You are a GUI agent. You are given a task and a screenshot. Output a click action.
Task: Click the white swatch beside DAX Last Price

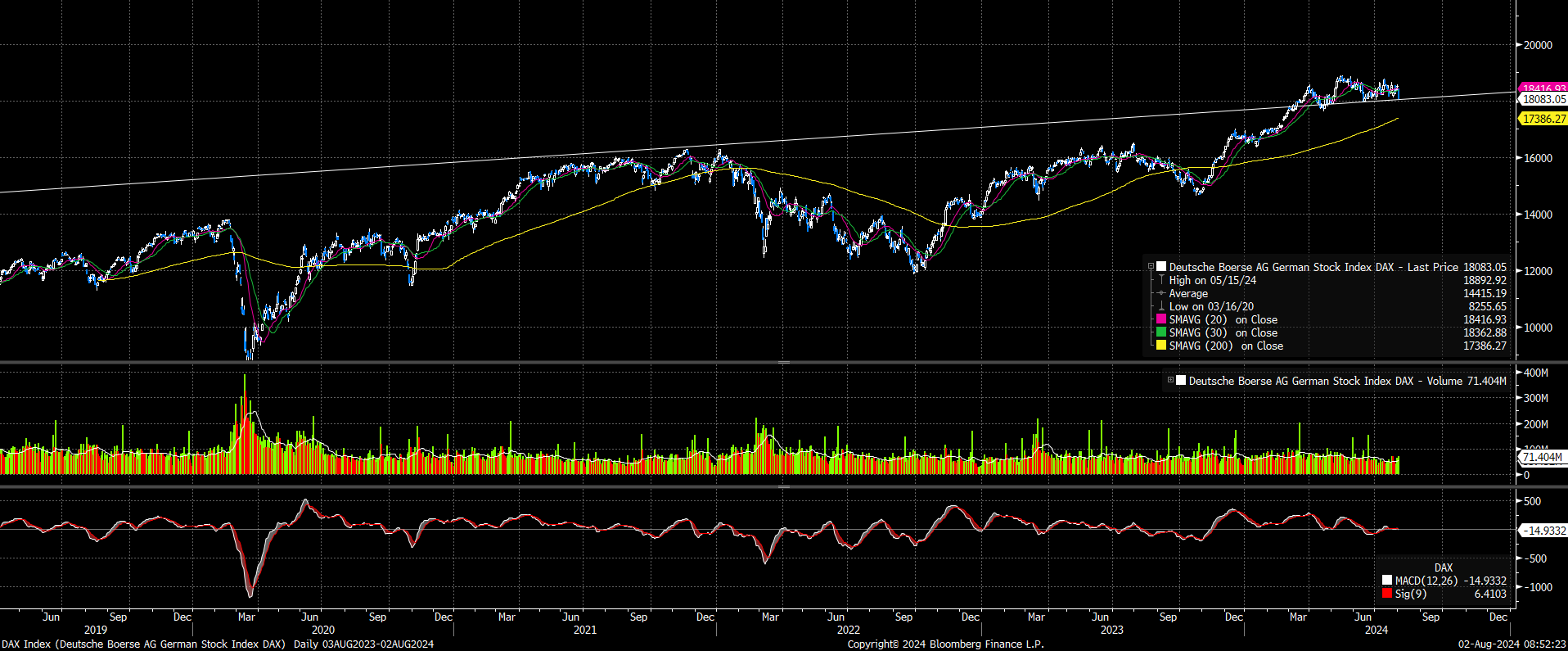[x=1160, y=267]
